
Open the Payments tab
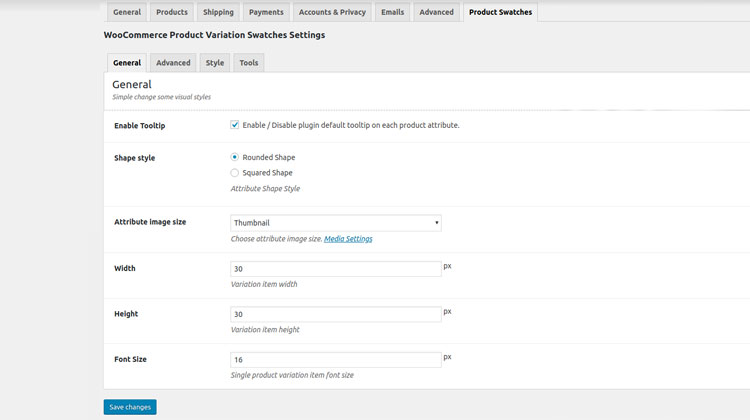pyautogui.click(x=266, y=12)
